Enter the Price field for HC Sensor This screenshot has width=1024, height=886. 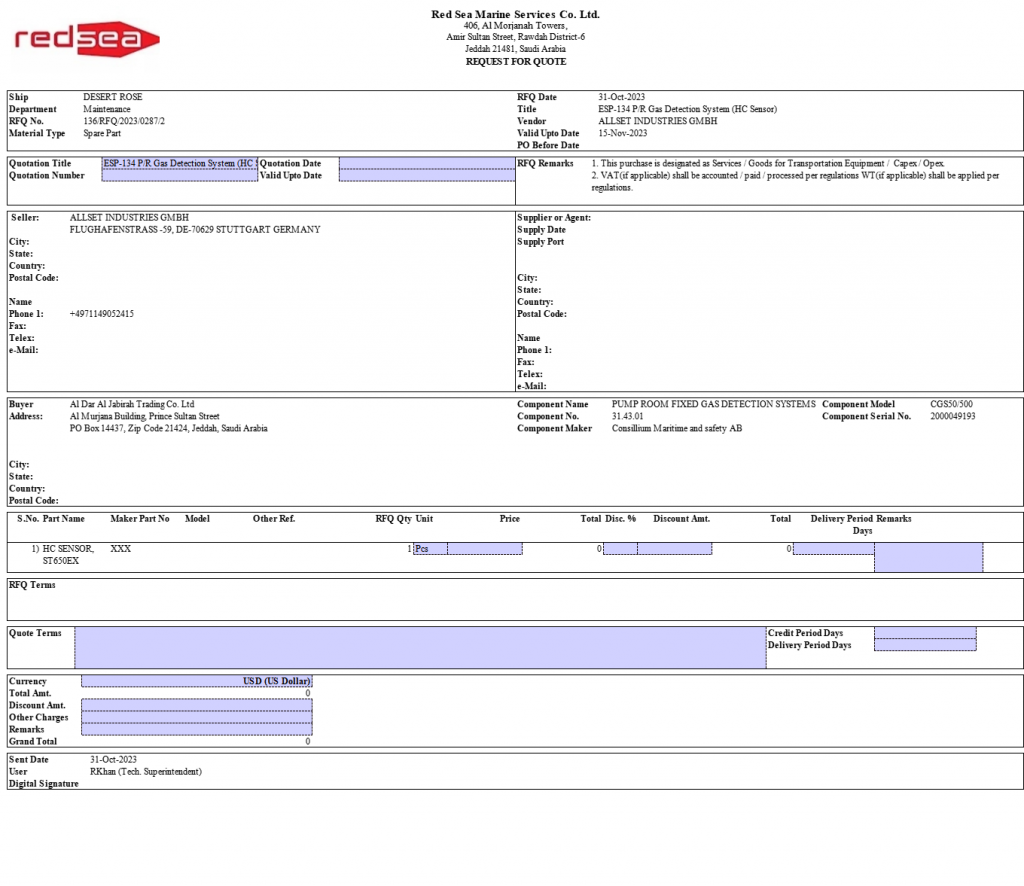[x=484, y=549]
